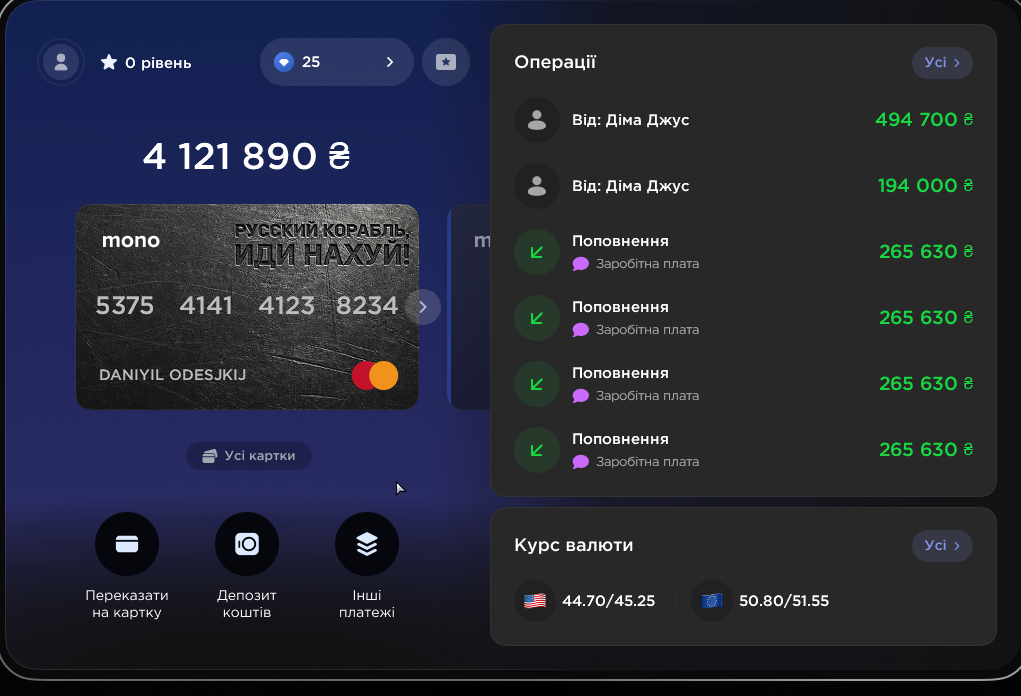Click the cards stack icon in Усі картки
Screen dimensions: 1021x696
(x=210, y=456)
